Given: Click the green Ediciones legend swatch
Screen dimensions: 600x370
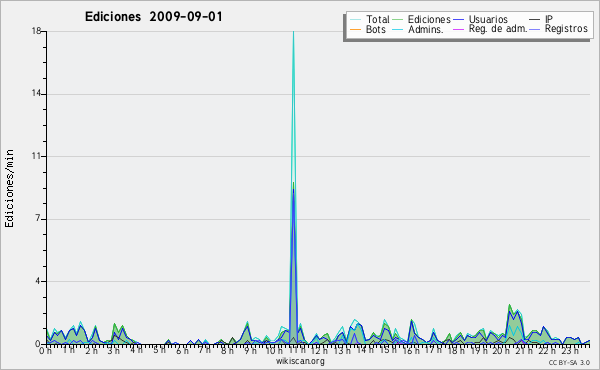Looking at the screenshot, I should 398,20.
